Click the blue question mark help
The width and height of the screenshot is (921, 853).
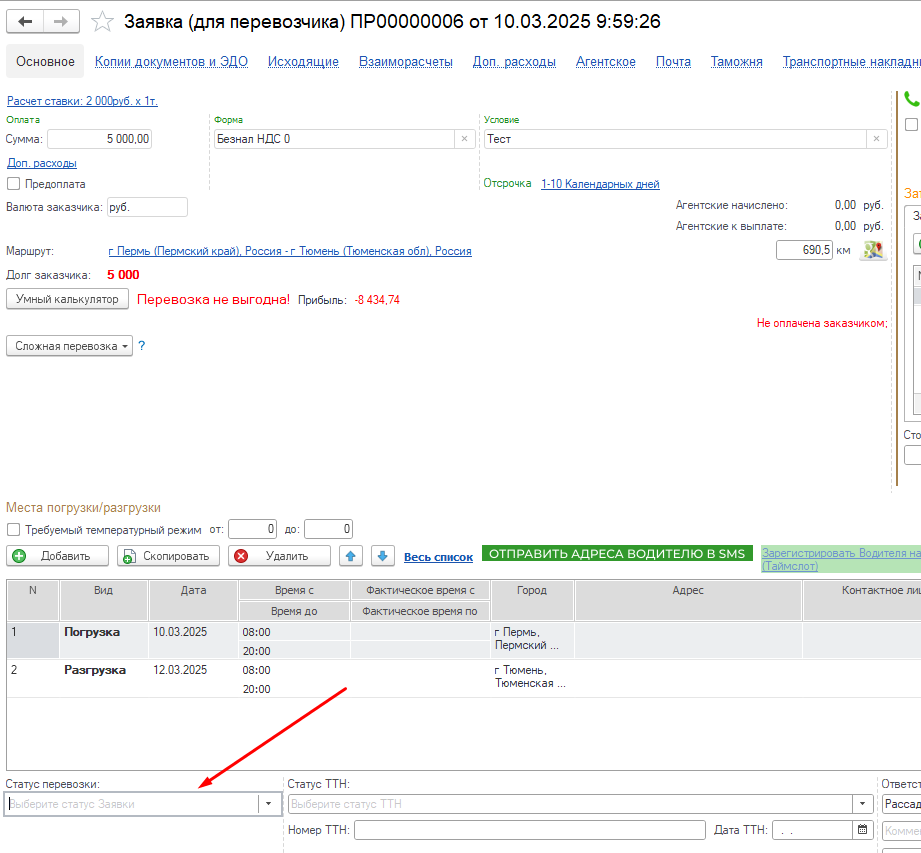pos(142,346)
